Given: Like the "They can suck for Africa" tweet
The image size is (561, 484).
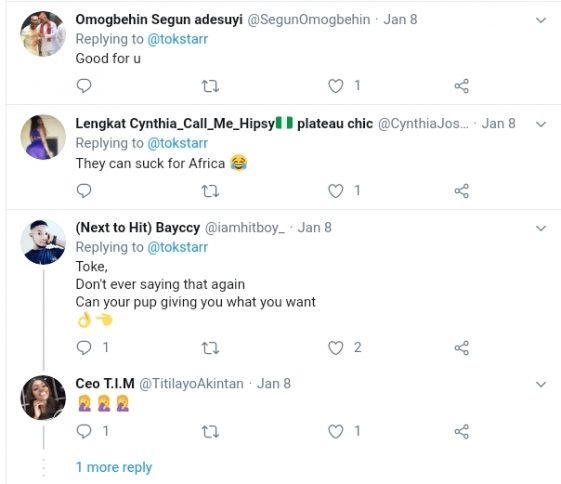Looking at the screenshot, I should pos(336,191).
